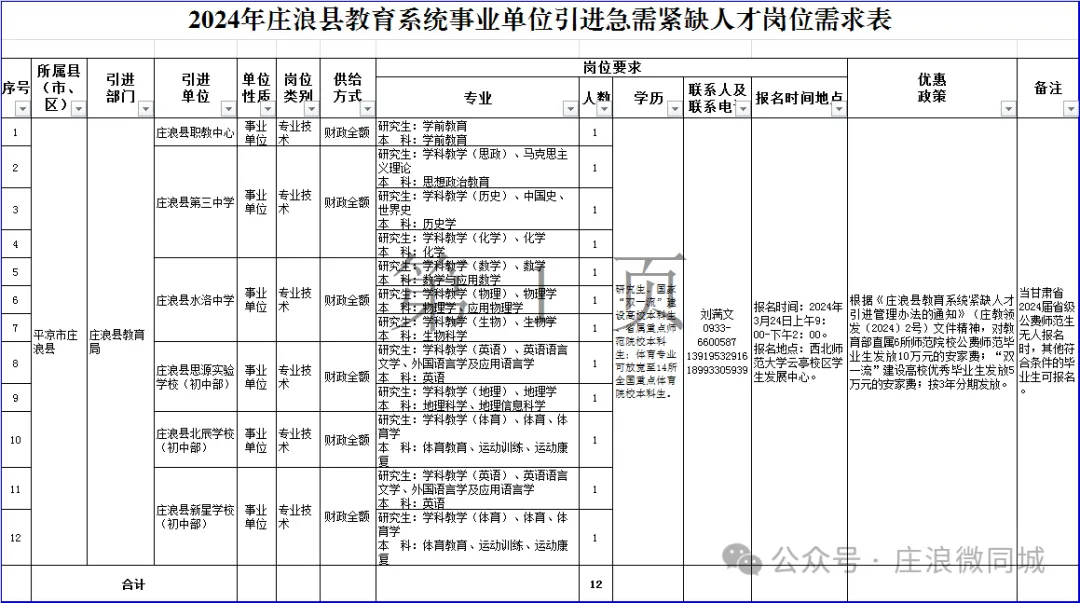Open the 专业 column filter arrow
Screen dimensions: 1080x603
coord(570,109)
